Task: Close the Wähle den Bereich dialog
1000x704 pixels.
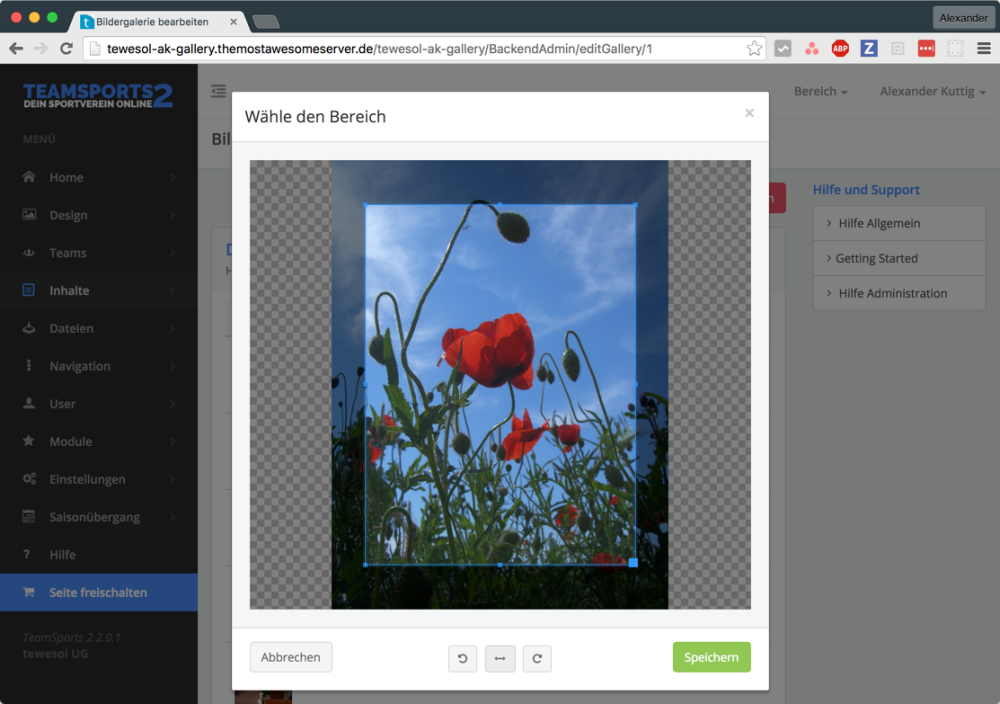Action: pos(749,113)
